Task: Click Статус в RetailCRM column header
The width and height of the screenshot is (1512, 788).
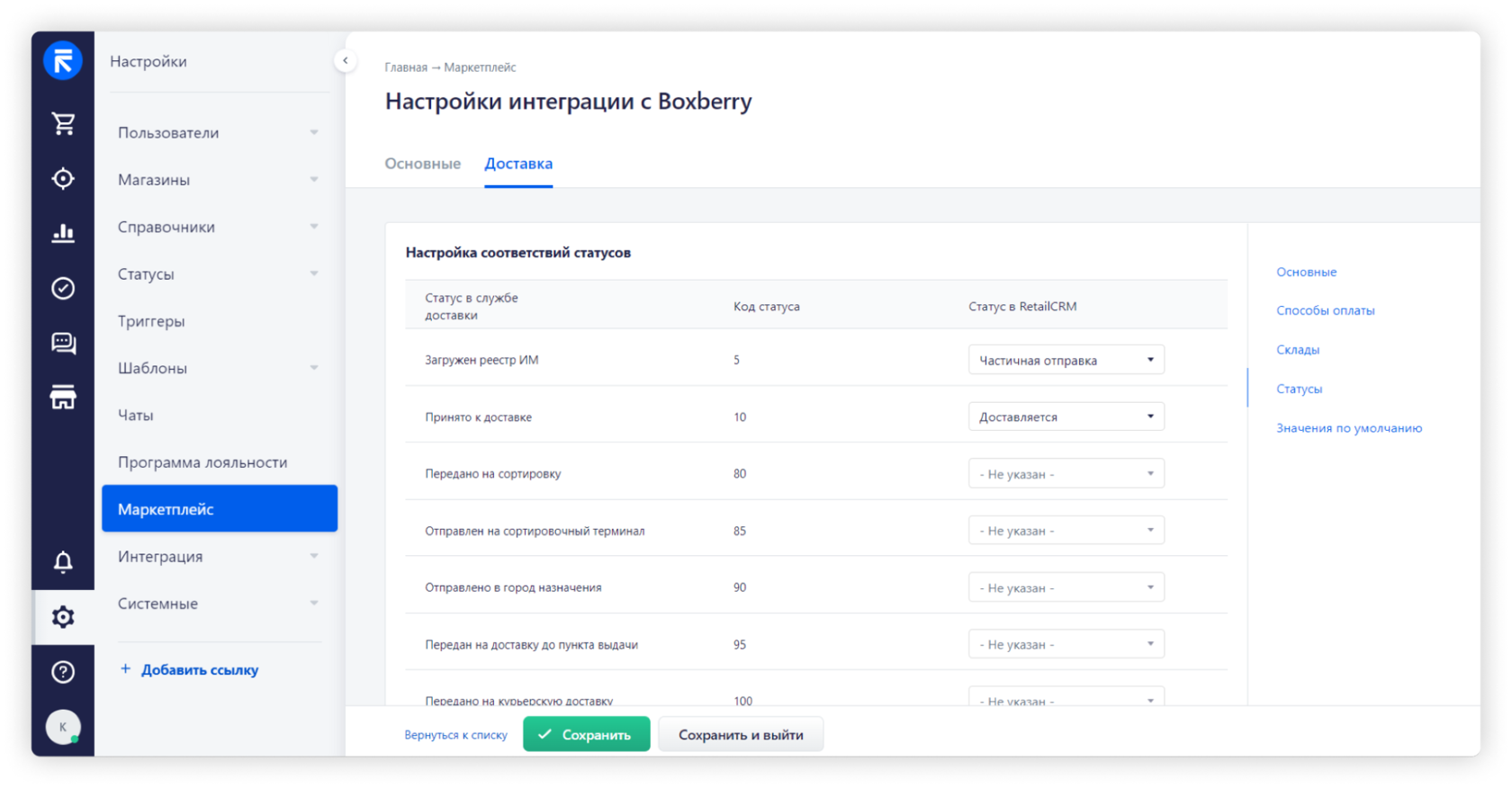Action: pos(1022,307)
